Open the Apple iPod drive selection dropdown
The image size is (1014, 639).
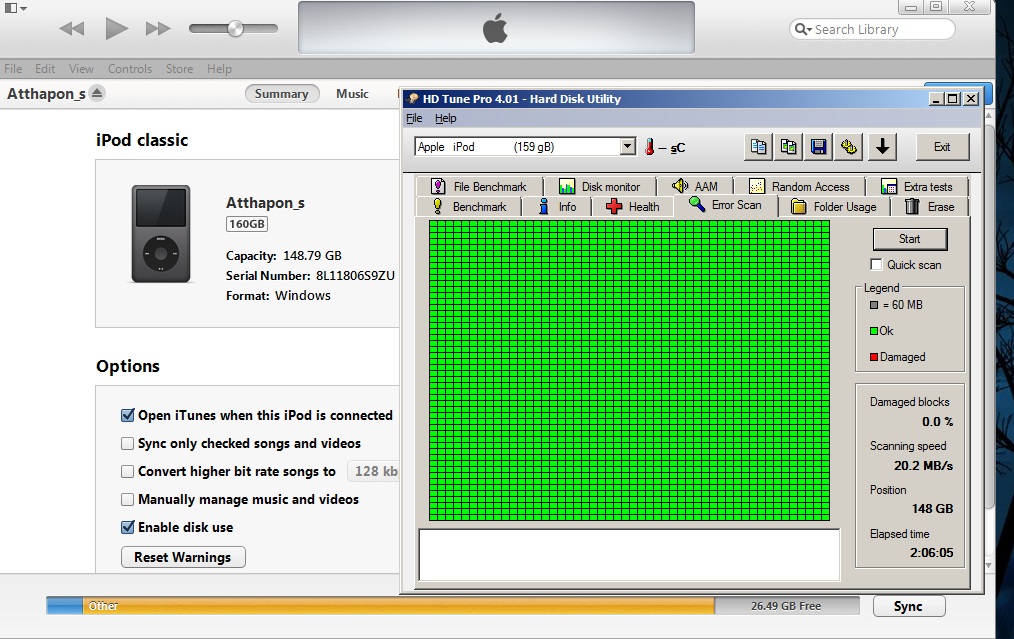click(627, 147)
